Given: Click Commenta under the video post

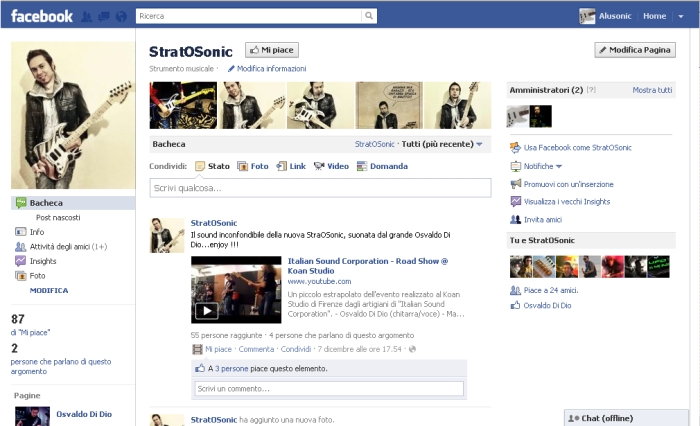Looking at the screenshot, I should click(256, 349).
